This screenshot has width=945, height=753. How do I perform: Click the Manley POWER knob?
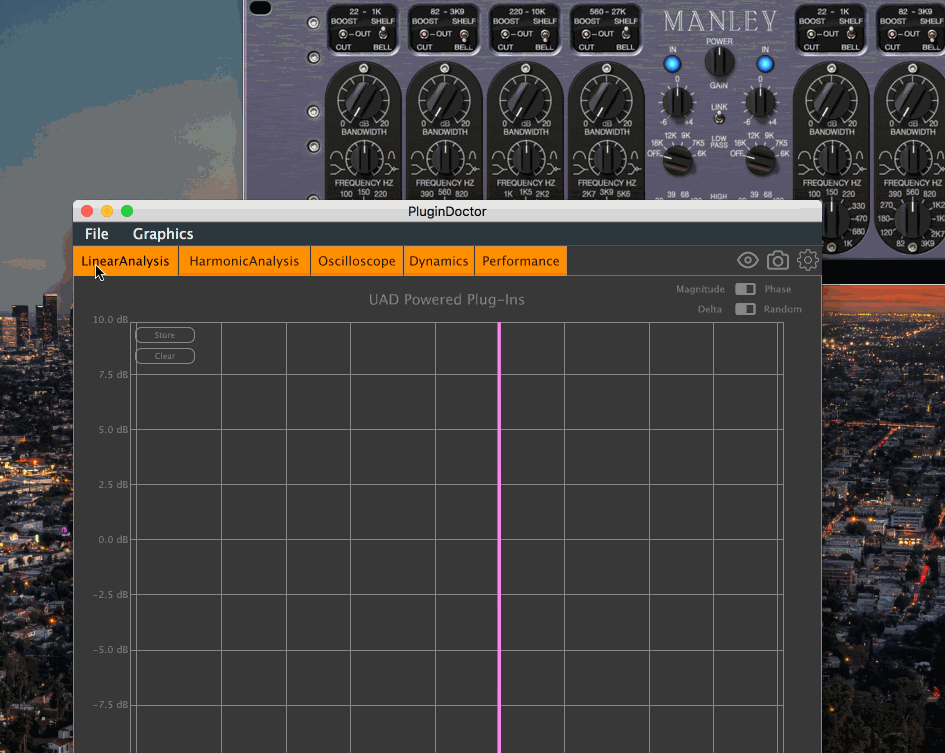[x=718, y=62]
